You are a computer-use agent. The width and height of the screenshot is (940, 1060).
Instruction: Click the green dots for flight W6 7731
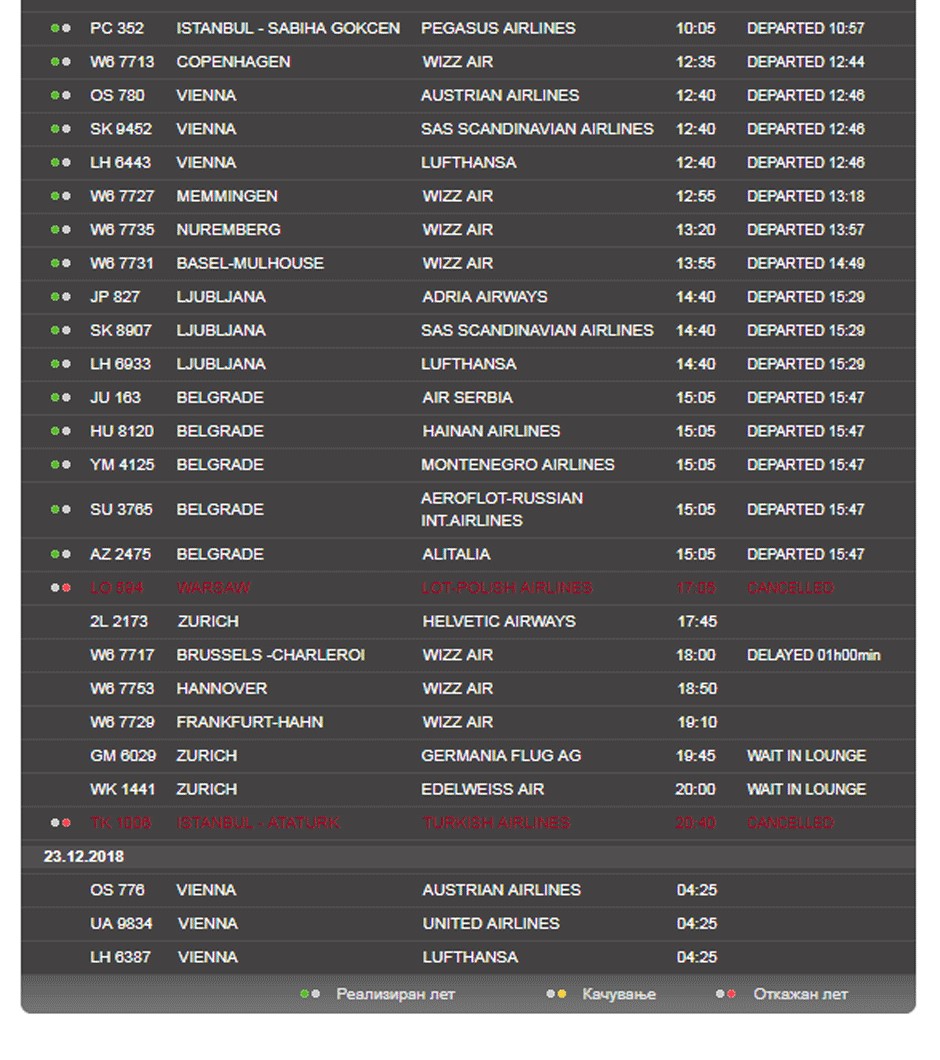tap(61, 263)
